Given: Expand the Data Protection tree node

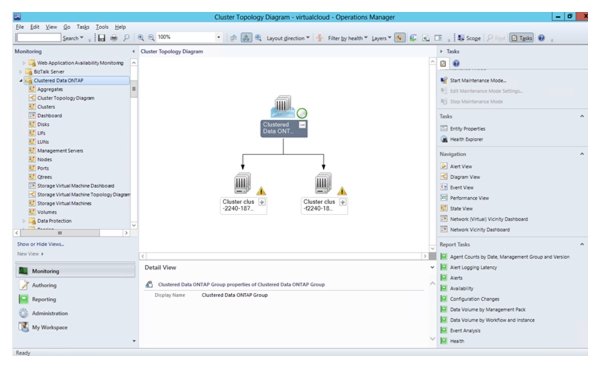Looking at the screenshot, I should [24, 221].
